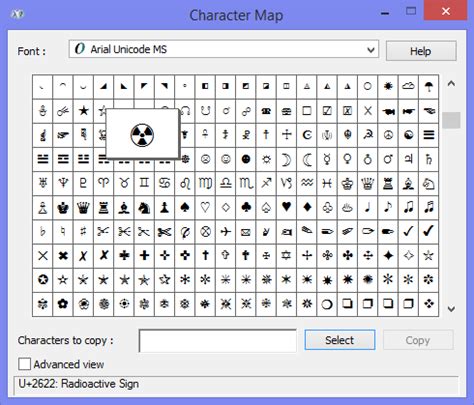Select the star and crescent symbol
The image size is (474, 405).
tap(307, 135)
